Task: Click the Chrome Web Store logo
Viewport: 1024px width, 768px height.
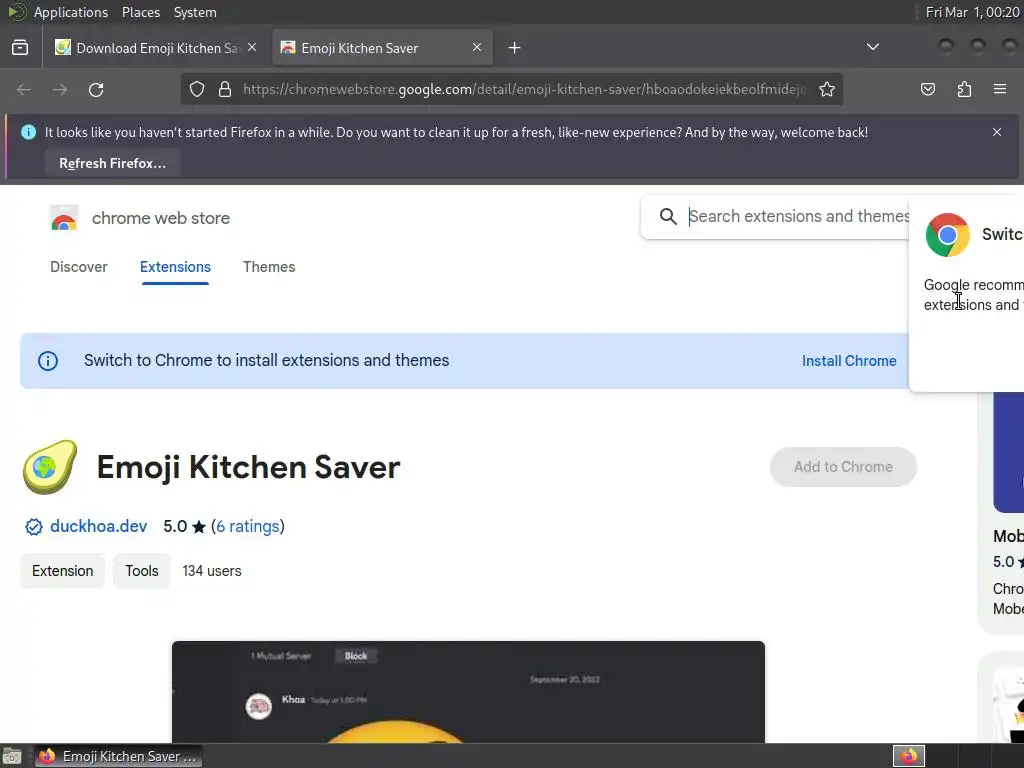Action: [x=64, y=218]
